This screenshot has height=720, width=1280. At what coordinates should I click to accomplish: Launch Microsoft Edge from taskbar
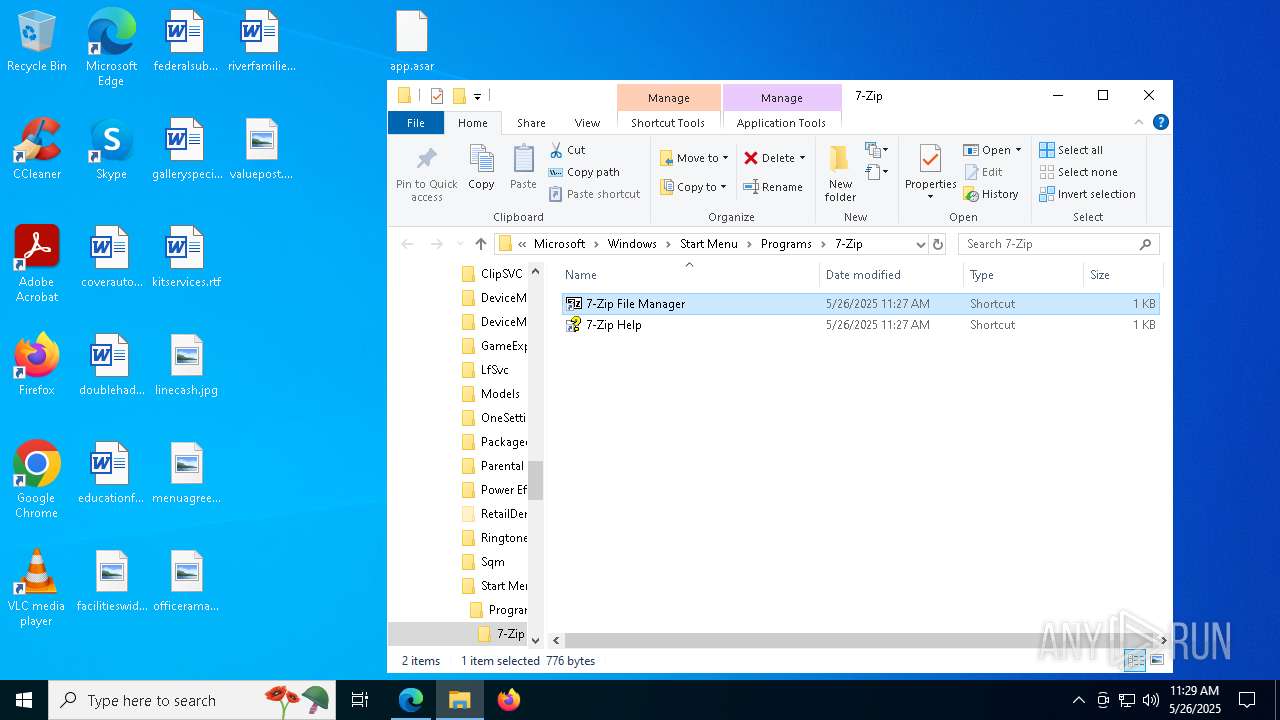coord(411,700)
